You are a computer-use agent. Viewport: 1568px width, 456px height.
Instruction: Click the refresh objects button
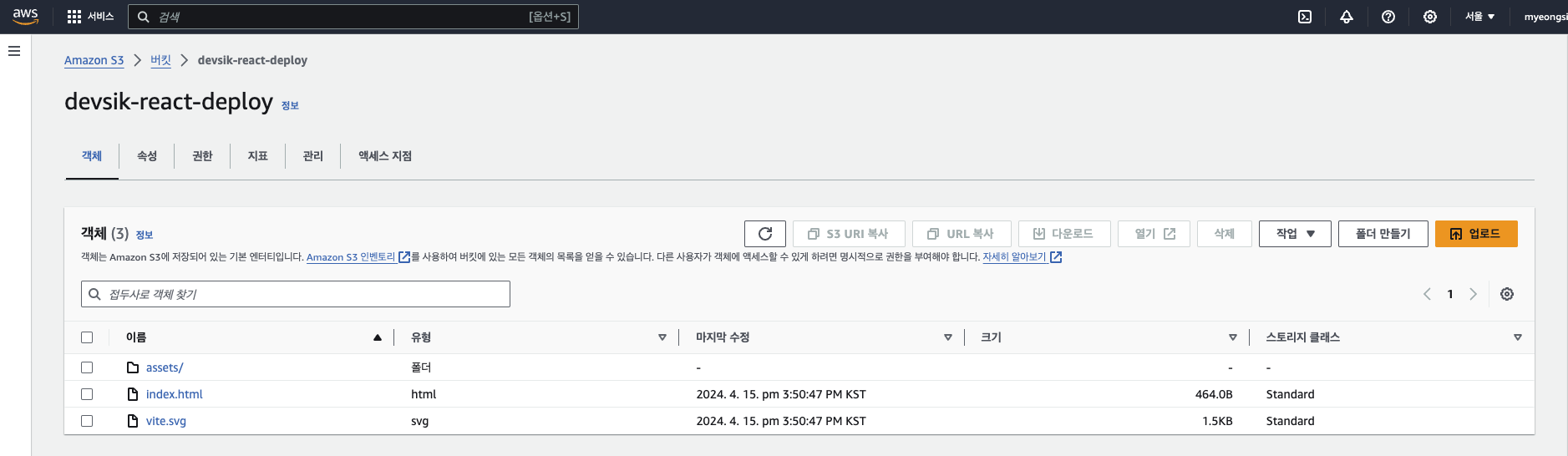tap(765, 234)
